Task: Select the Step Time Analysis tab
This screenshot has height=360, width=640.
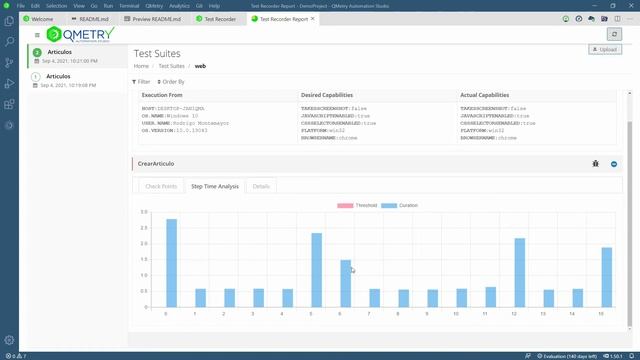Action: pos(215,186)
